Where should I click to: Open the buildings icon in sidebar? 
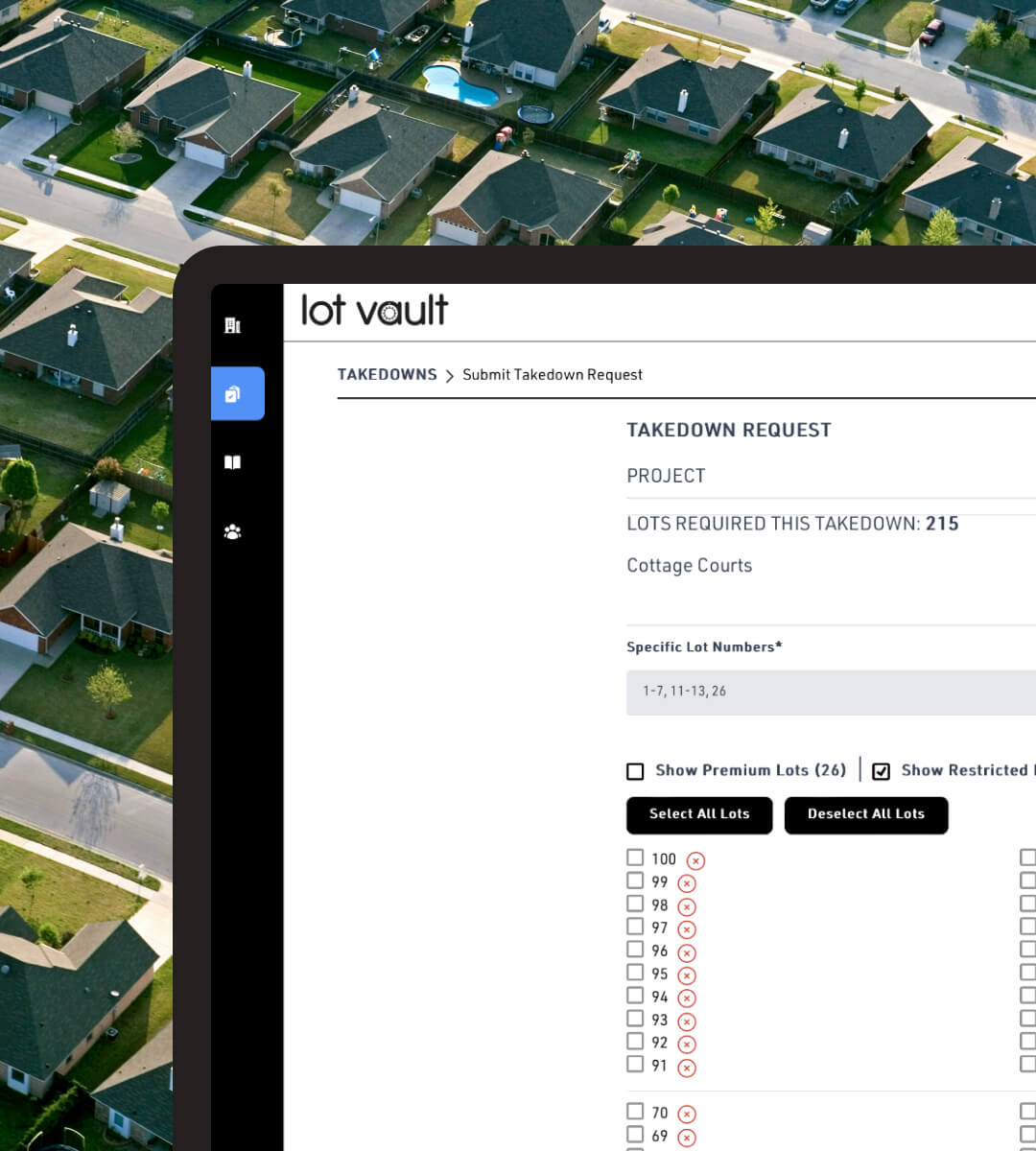pos(232,325)
